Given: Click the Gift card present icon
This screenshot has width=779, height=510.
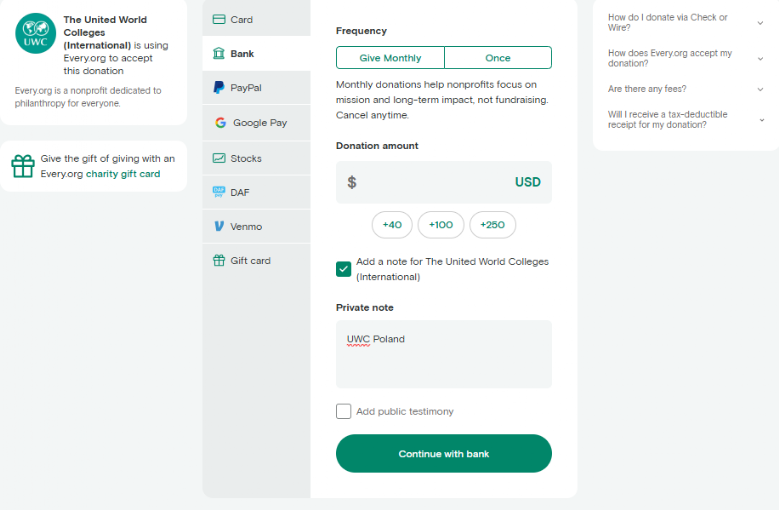Looking at the screenshot, I should pyautogui.click(x=219, y=260).
